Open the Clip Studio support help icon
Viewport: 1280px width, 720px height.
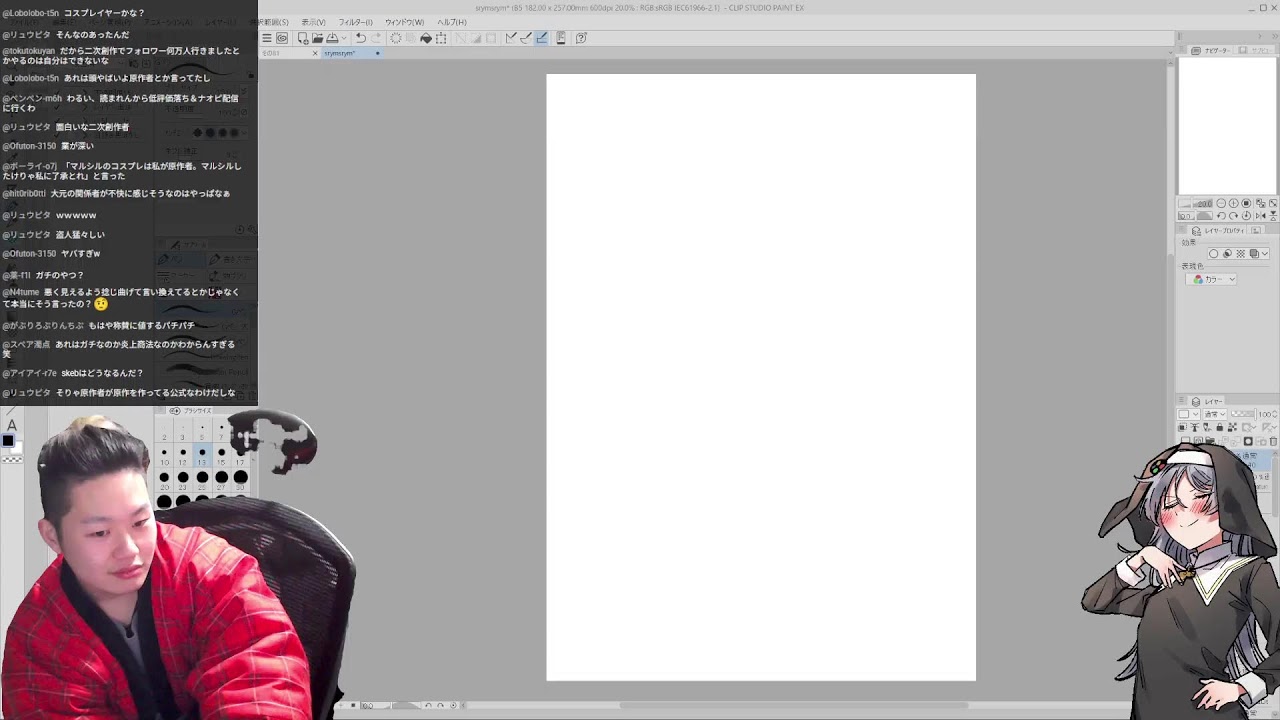click(581, 38)
